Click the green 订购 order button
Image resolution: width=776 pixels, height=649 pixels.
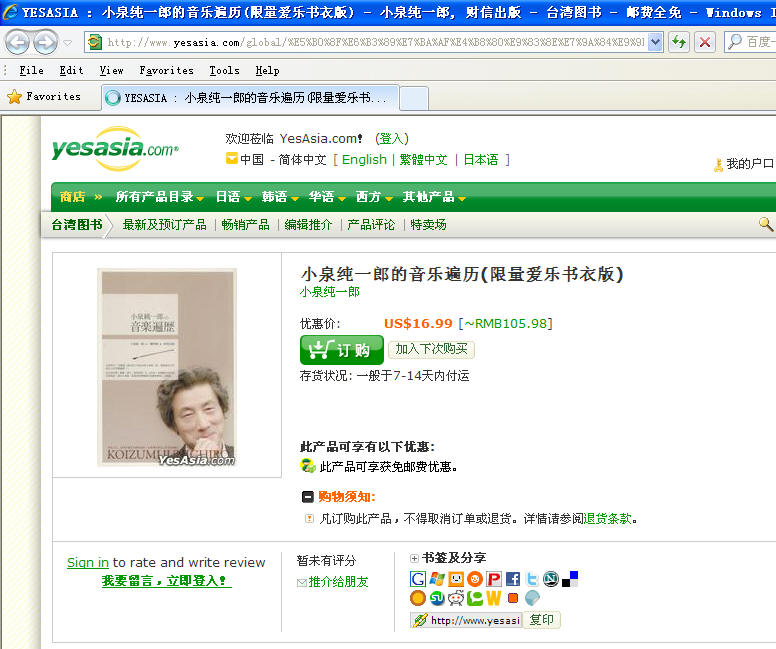click(x=341, y=350)
